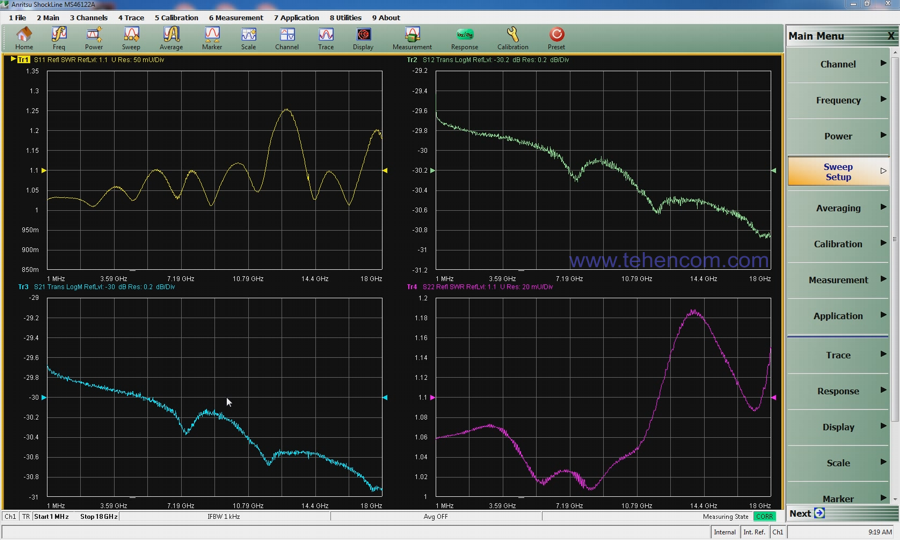Expand Power in the Main Menu

point(838,137)
